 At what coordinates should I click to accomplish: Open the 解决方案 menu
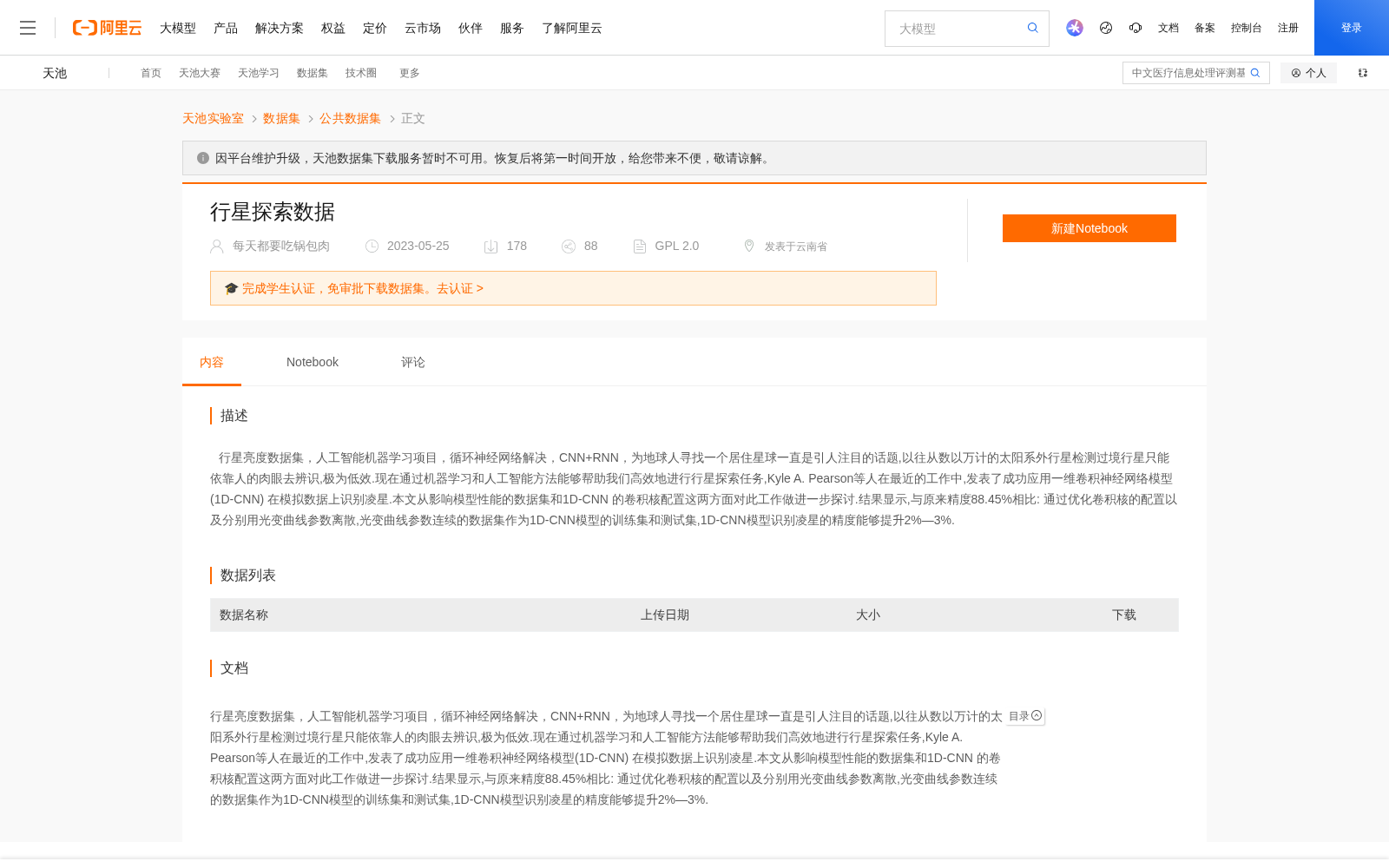(280, 28)
